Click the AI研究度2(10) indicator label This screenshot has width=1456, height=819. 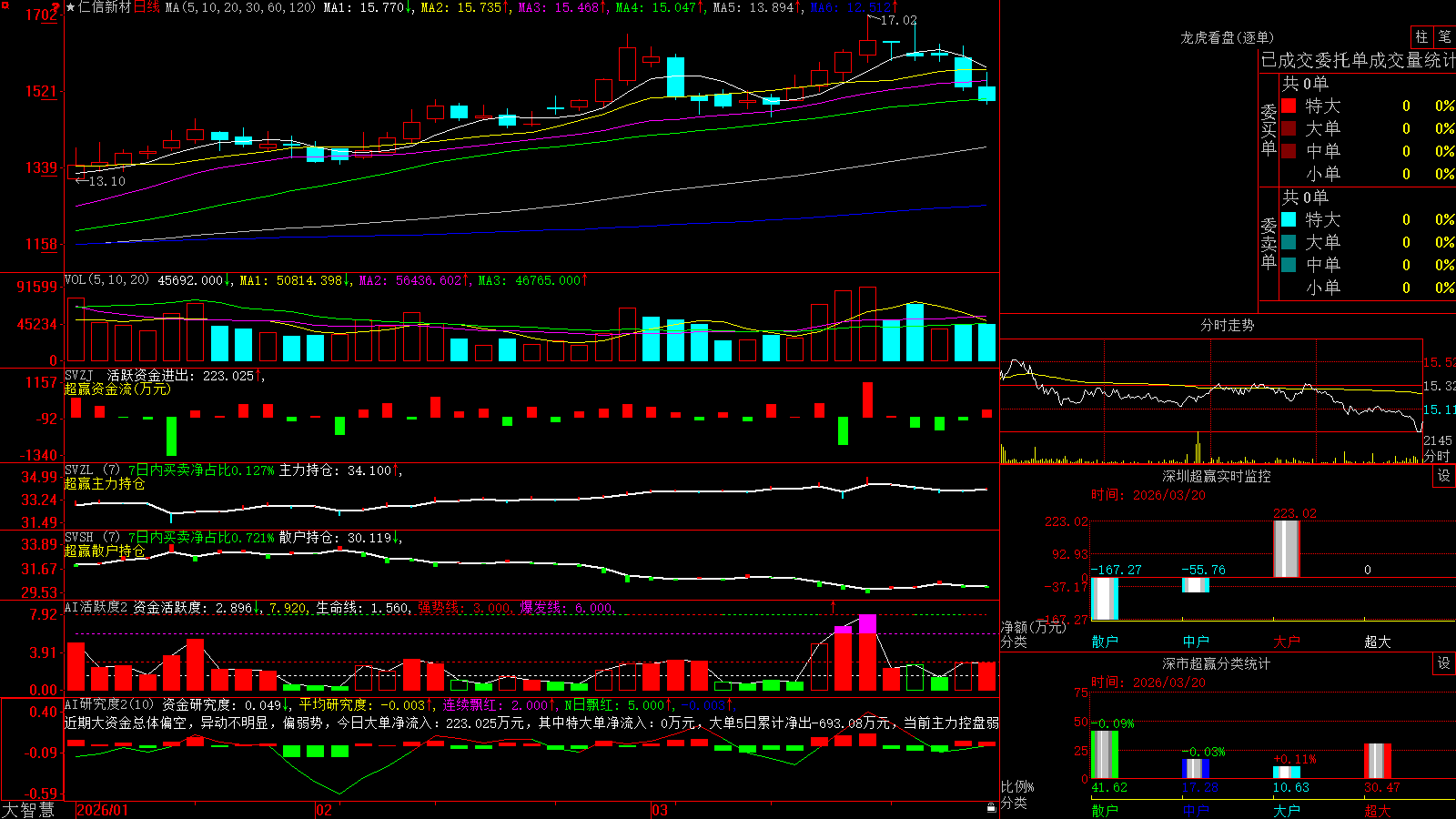109,704
